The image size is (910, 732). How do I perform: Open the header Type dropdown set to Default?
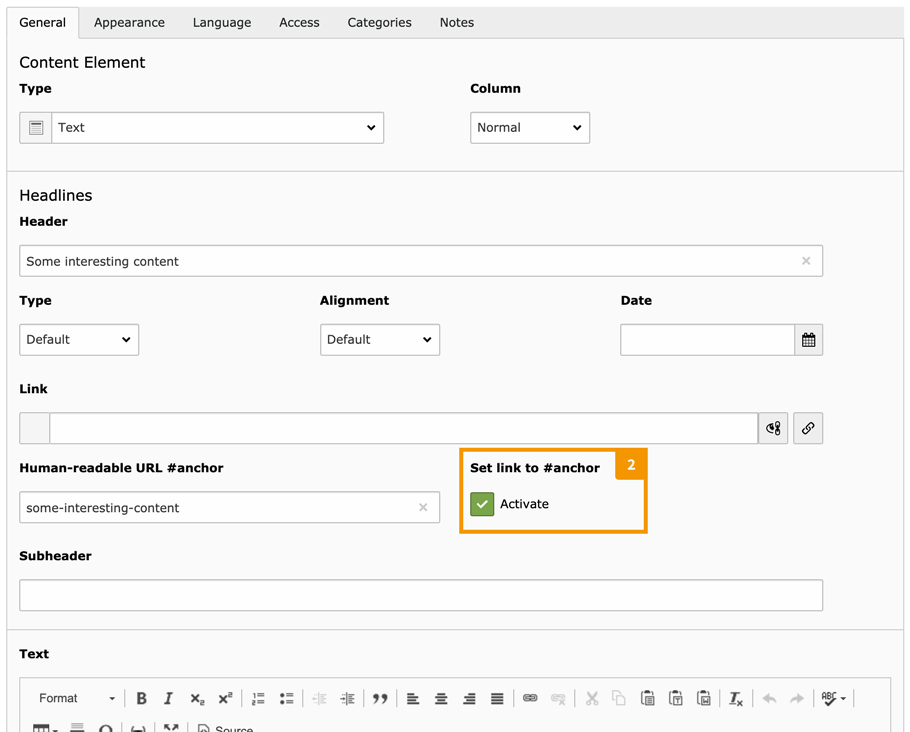pyautogui.click(x=79, y=340)
